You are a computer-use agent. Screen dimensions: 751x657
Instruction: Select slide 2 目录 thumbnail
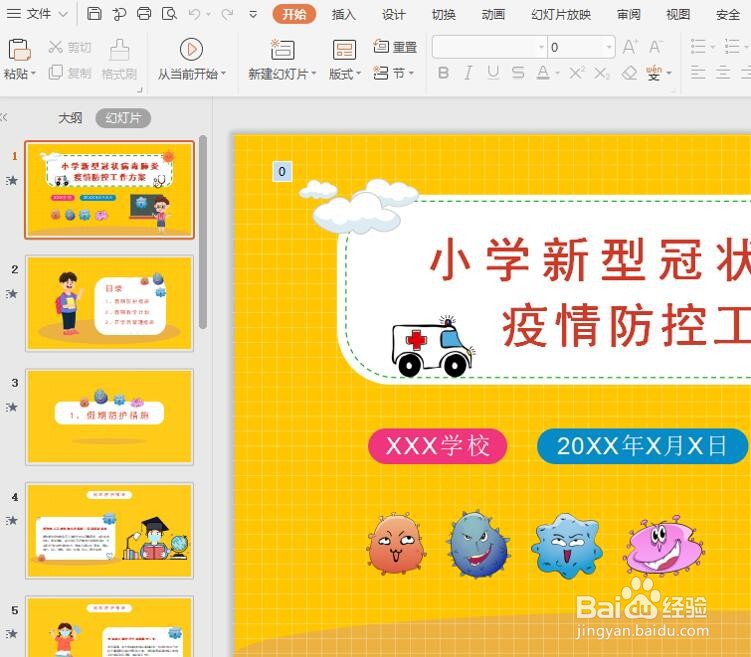109,303
